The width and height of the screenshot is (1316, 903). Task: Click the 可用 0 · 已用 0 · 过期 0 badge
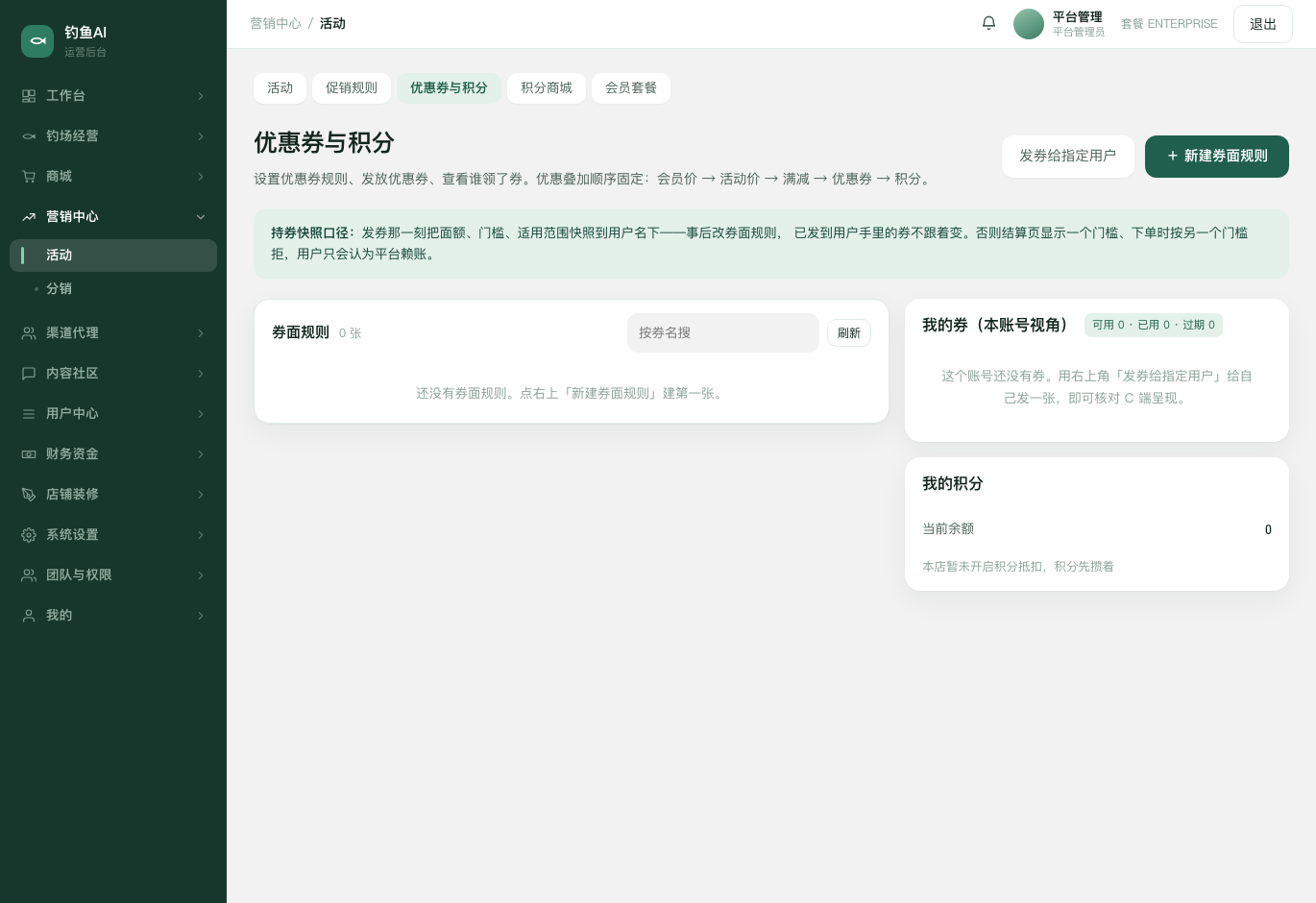(1154, 326)
